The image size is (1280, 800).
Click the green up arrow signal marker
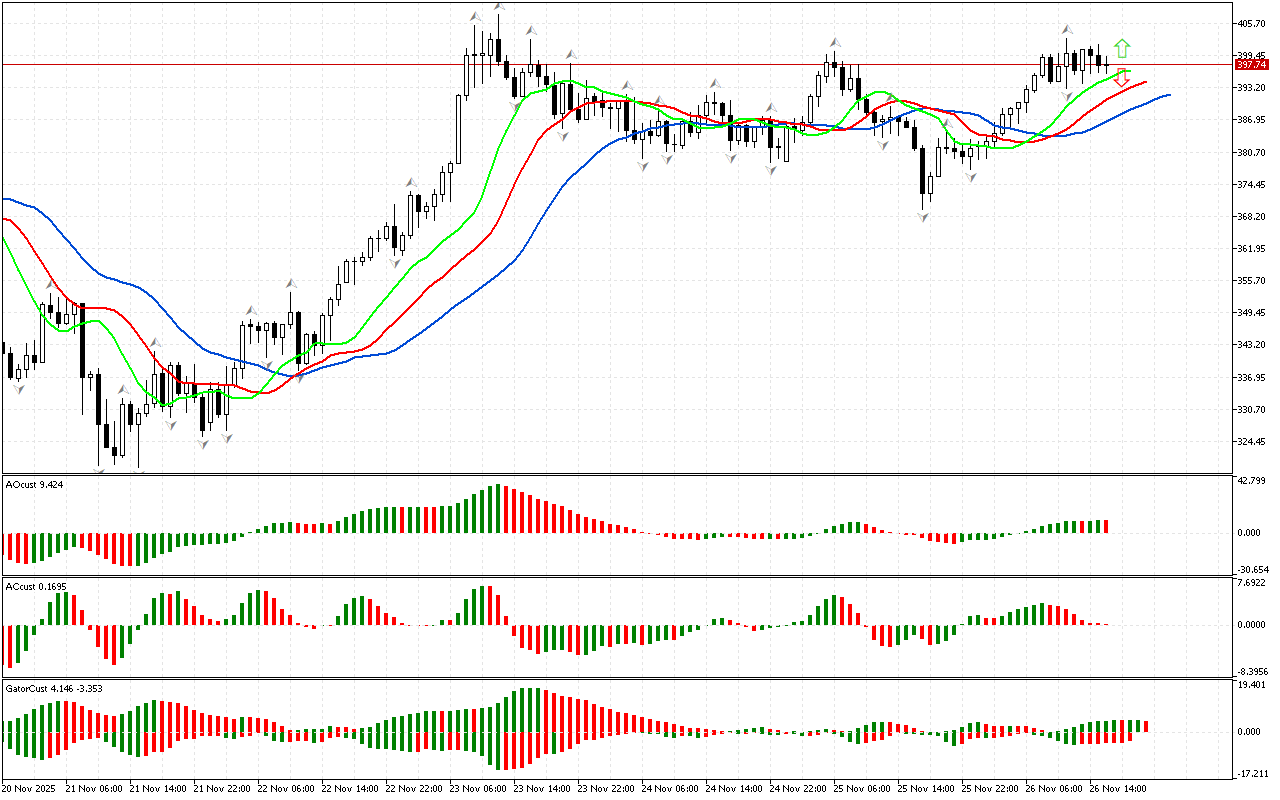(x=1122, y=47)
